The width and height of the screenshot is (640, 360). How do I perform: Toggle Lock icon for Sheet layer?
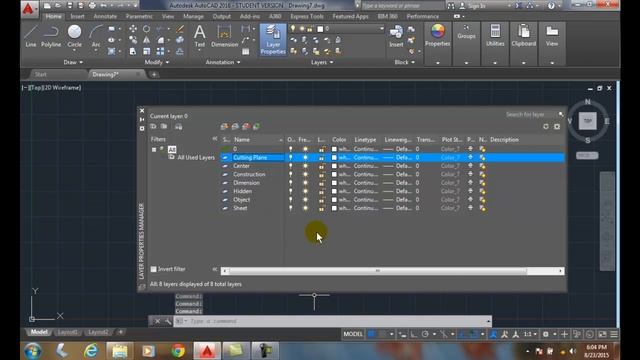tap(322, 208)
